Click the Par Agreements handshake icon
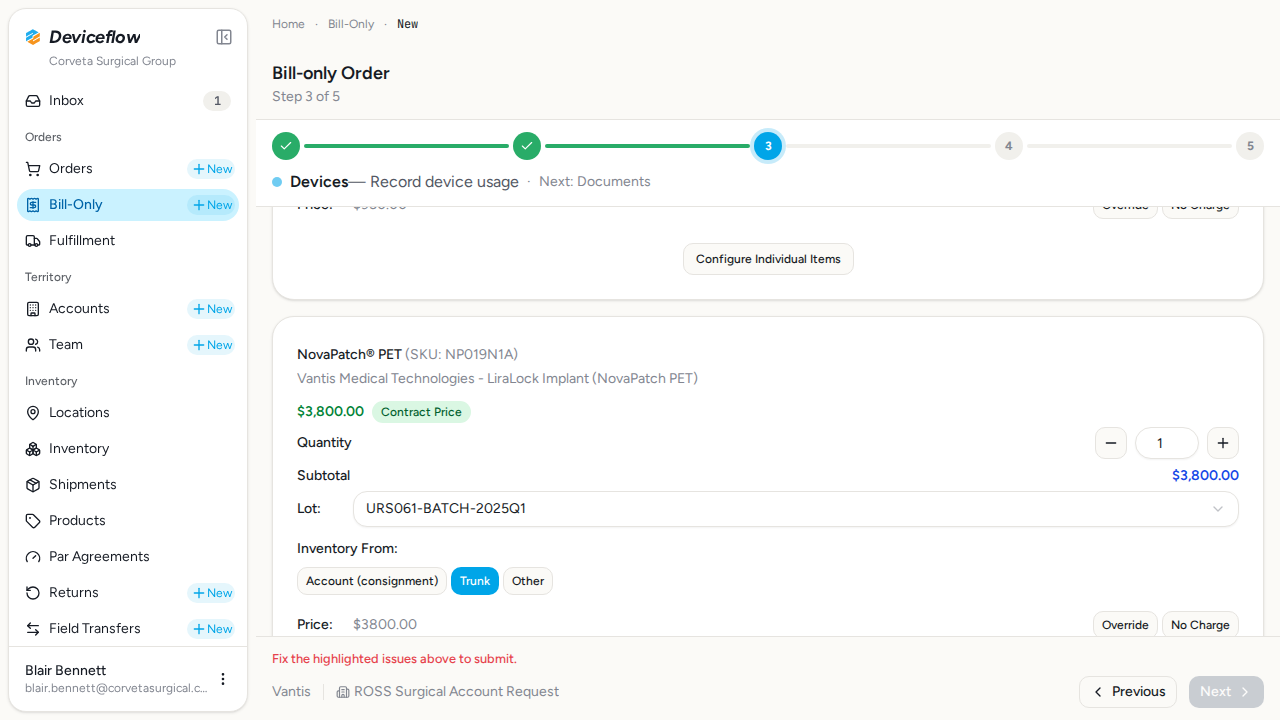The width and height of the screenshot is (1280, 720). (x=33, y=557)
